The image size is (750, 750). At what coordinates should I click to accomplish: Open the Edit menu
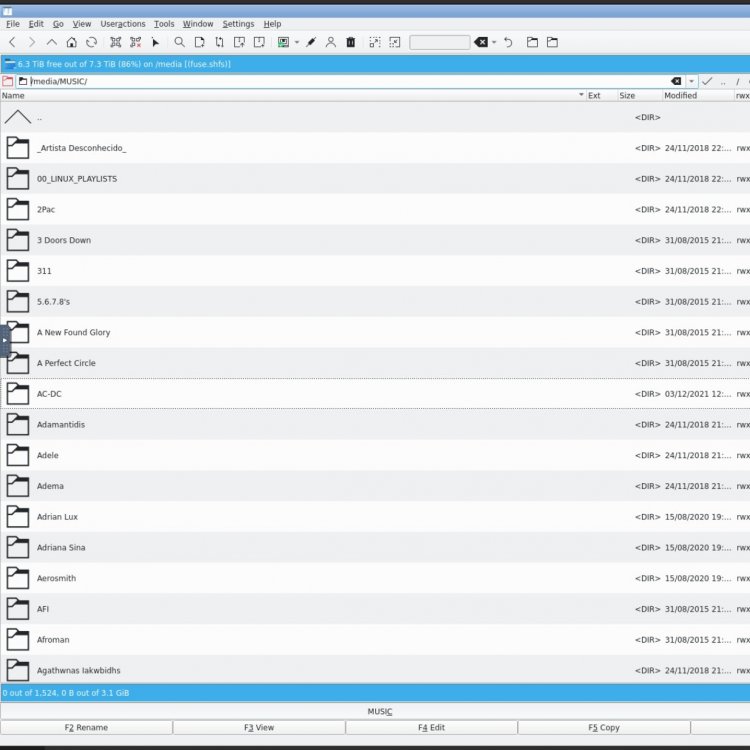[x=36, y=24]
